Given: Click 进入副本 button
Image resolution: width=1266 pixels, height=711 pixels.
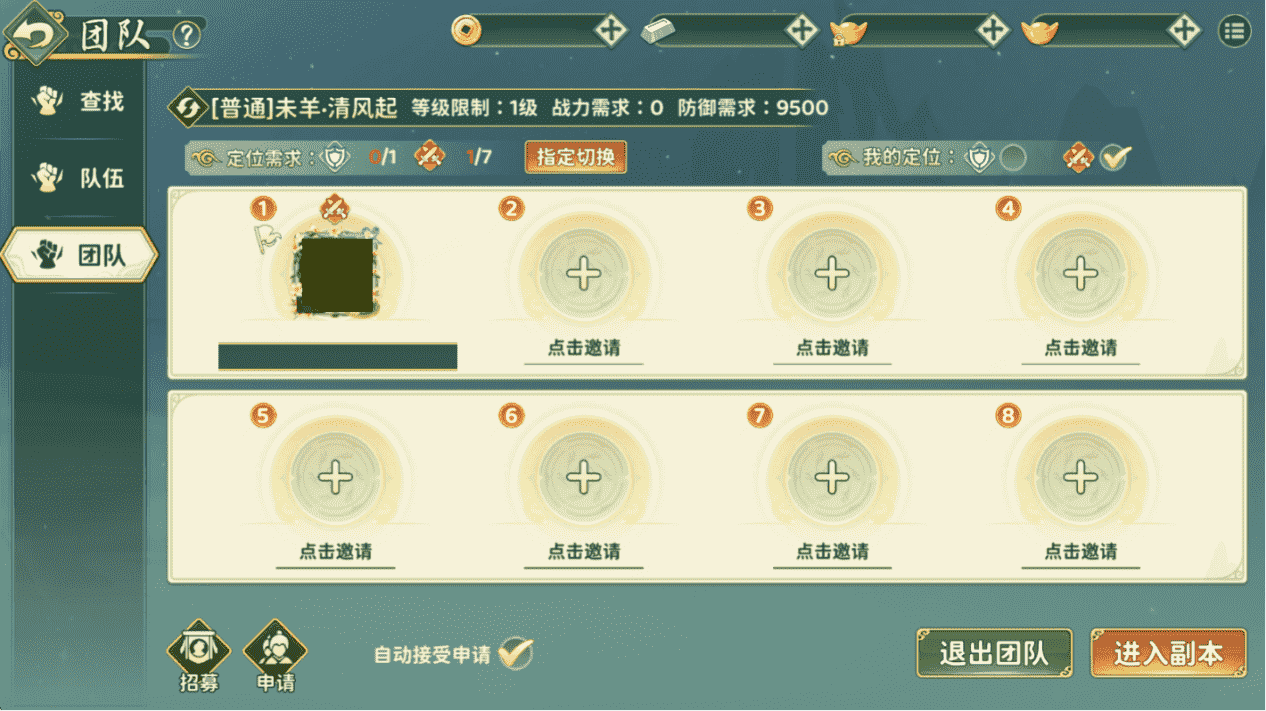Looking at the screenshot, I should tap(1168, 654).
